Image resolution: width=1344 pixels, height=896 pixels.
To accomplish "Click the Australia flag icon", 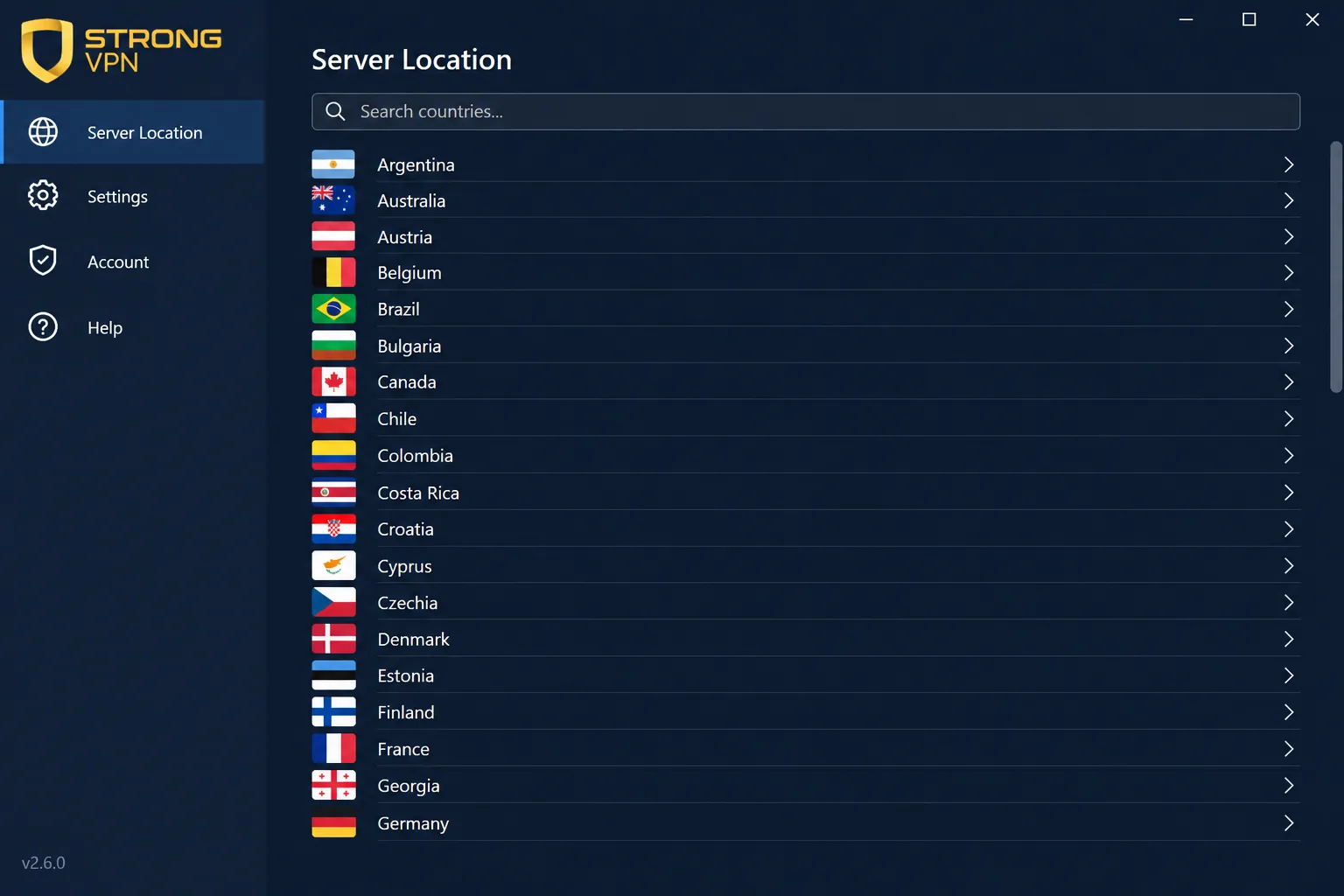I will point(333,200).
